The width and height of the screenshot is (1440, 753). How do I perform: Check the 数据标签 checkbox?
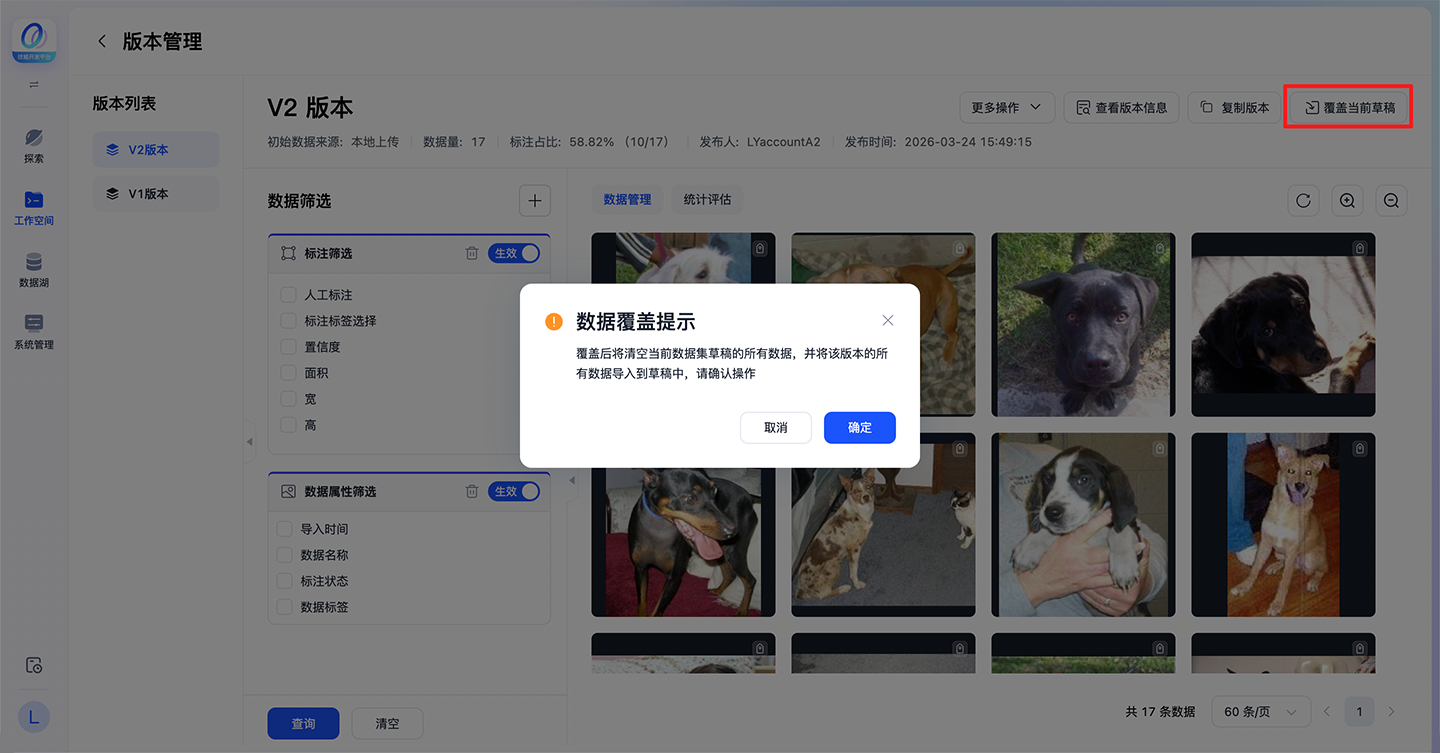(x=284, y=607)
